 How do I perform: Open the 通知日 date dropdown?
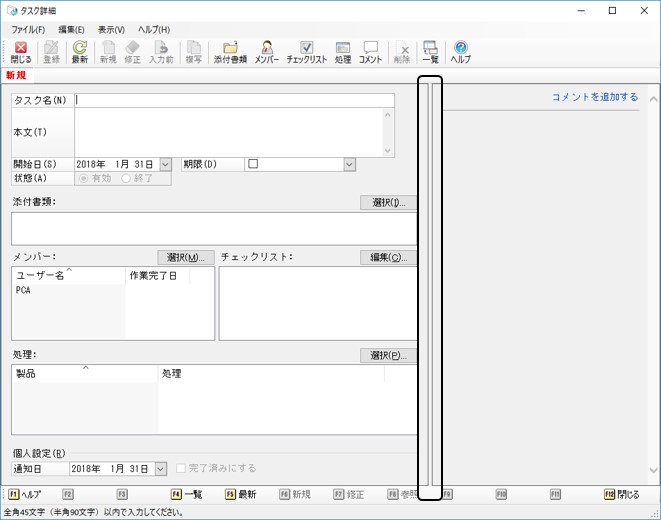[x=161, y=468]
